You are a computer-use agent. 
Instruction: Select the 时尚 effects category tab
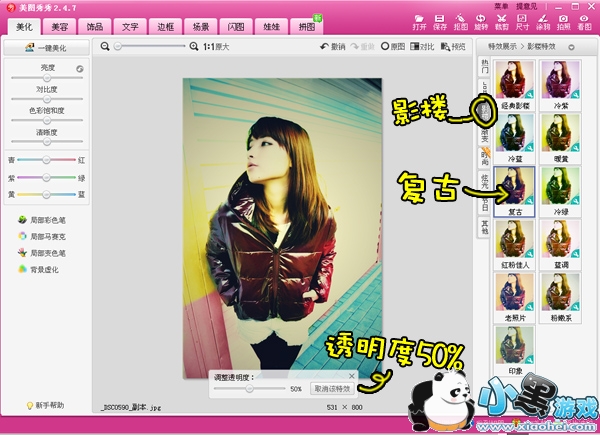click(x=484, y=158)
